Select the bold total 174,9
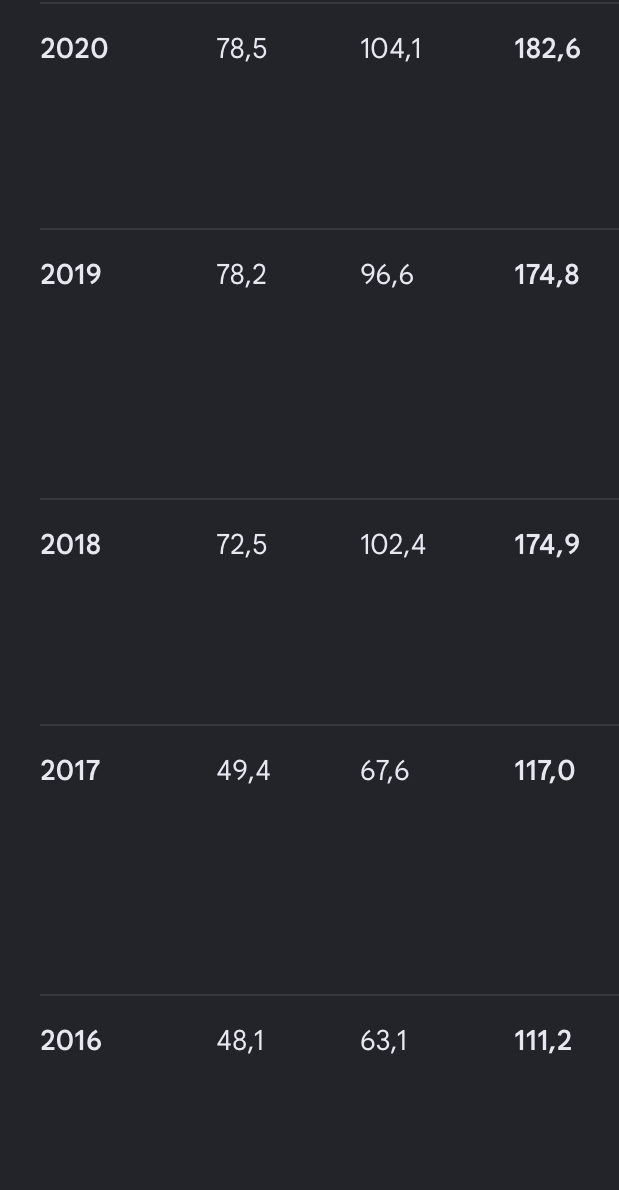619x1190 pixels. [546, 545]
